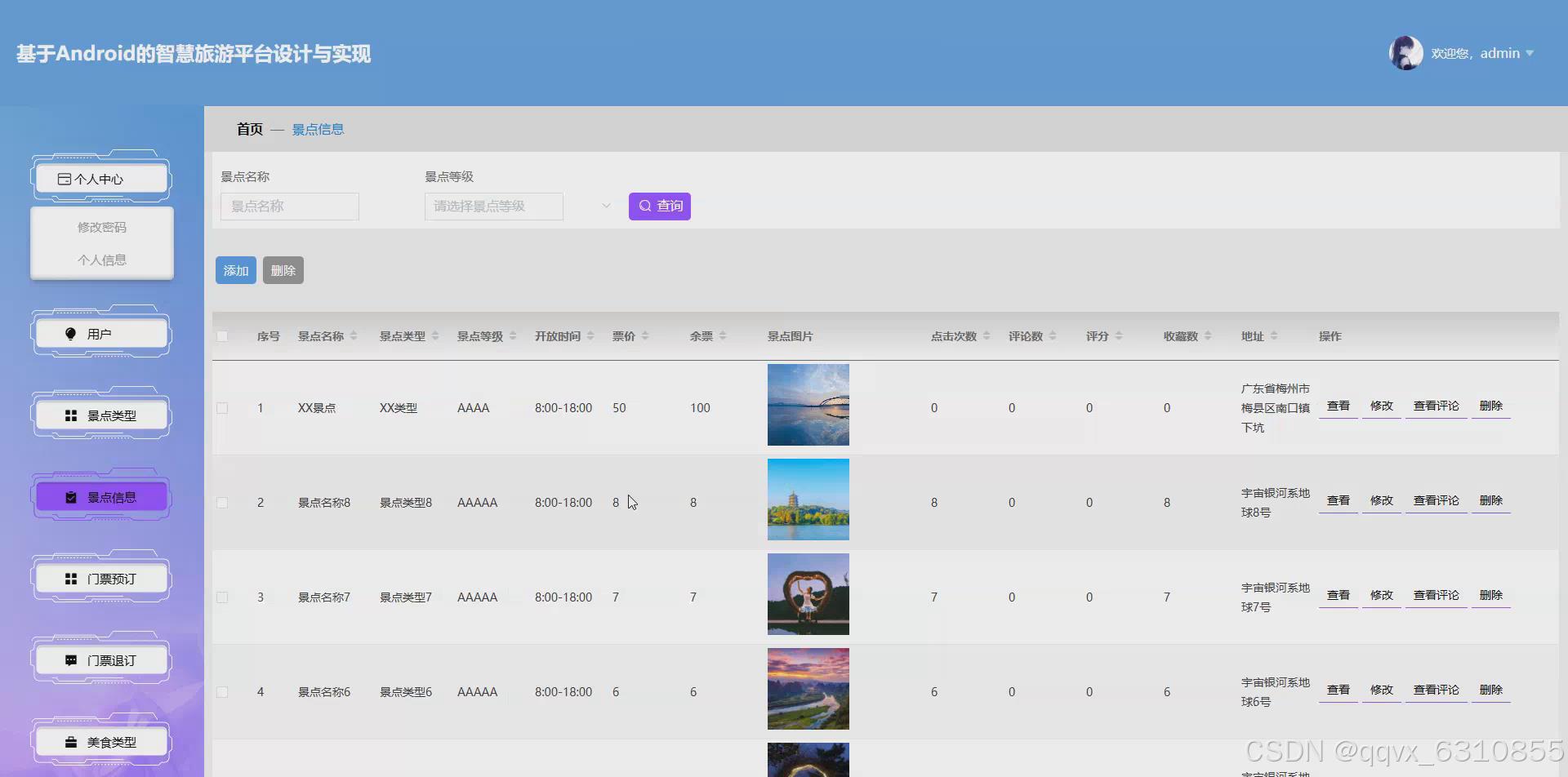Click the 景点类型8 cell
The height and width of the screenshot is (777, 1568).
pos(406,503)
